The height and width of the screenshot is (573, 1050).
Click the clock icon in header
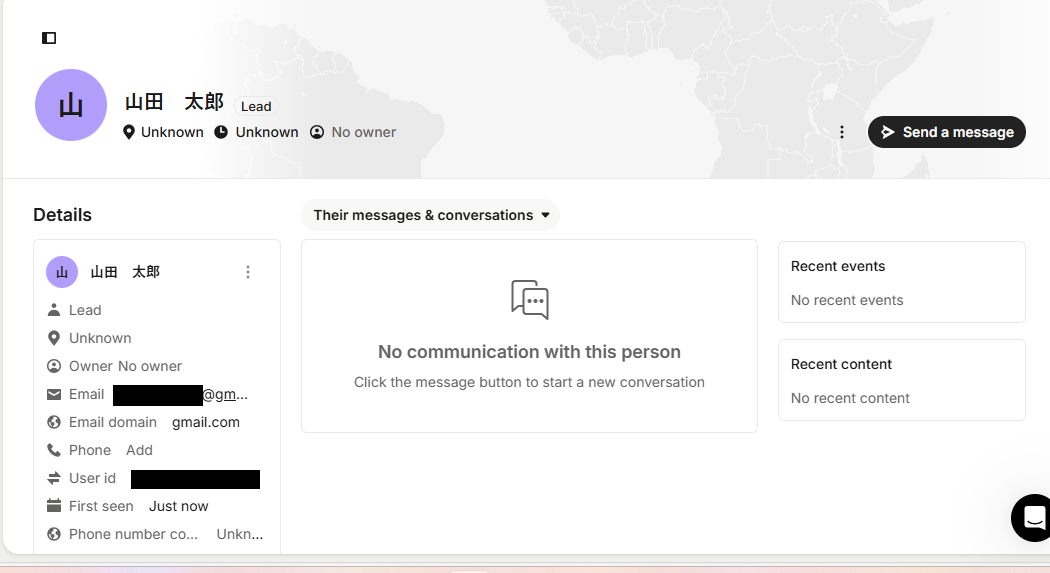[x=221, y=132]
